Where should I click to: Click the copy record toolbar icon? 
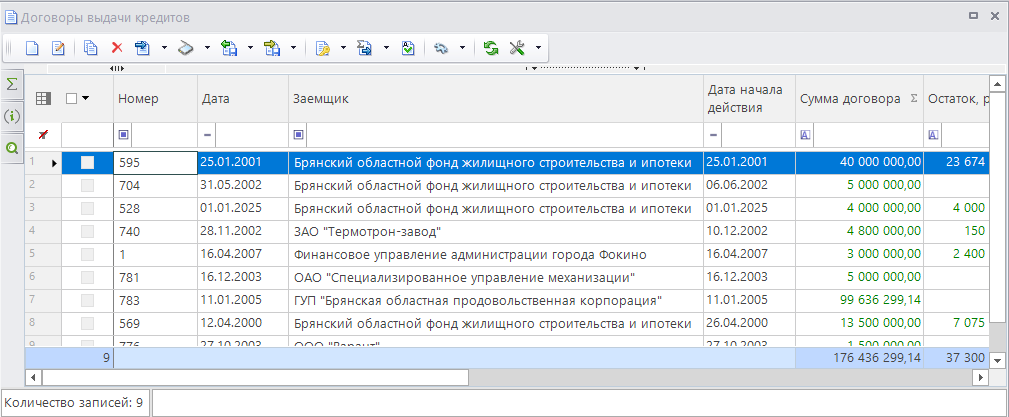tap(91, 48)
